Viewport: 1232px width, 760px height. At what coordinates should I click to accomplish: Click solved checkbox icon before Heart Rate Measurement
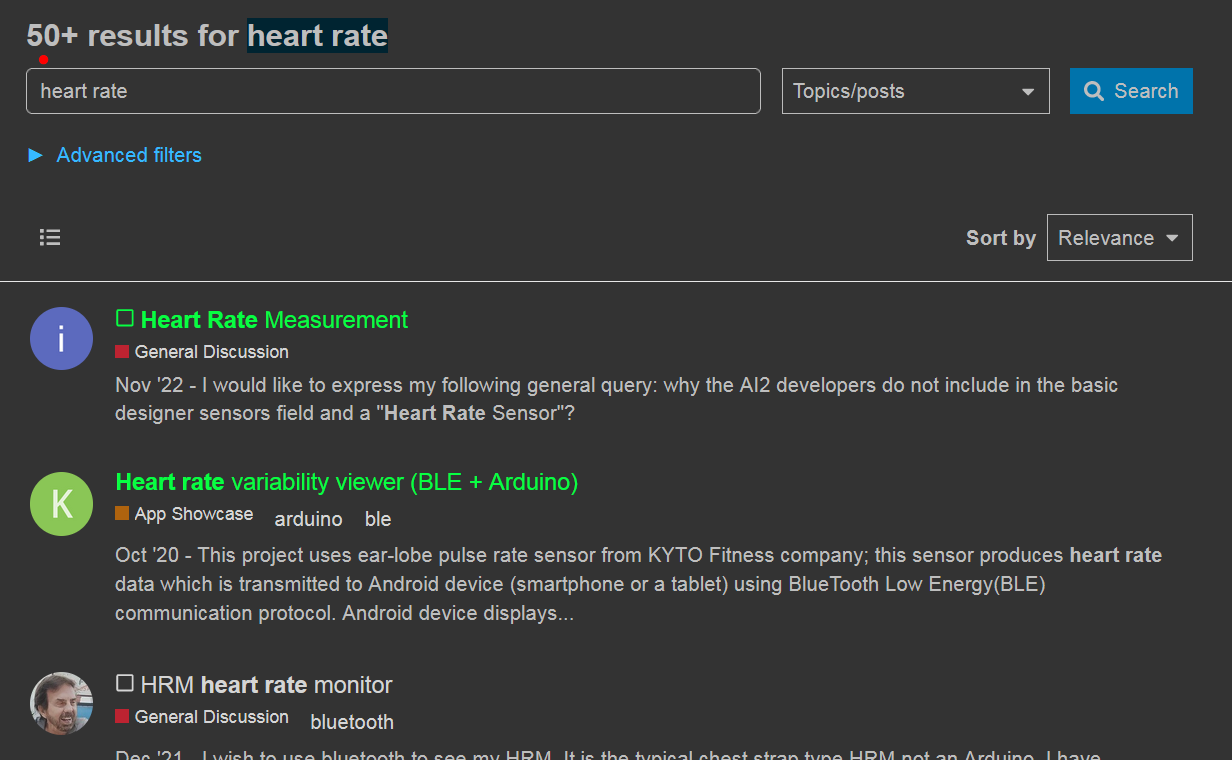click(125, 318)
